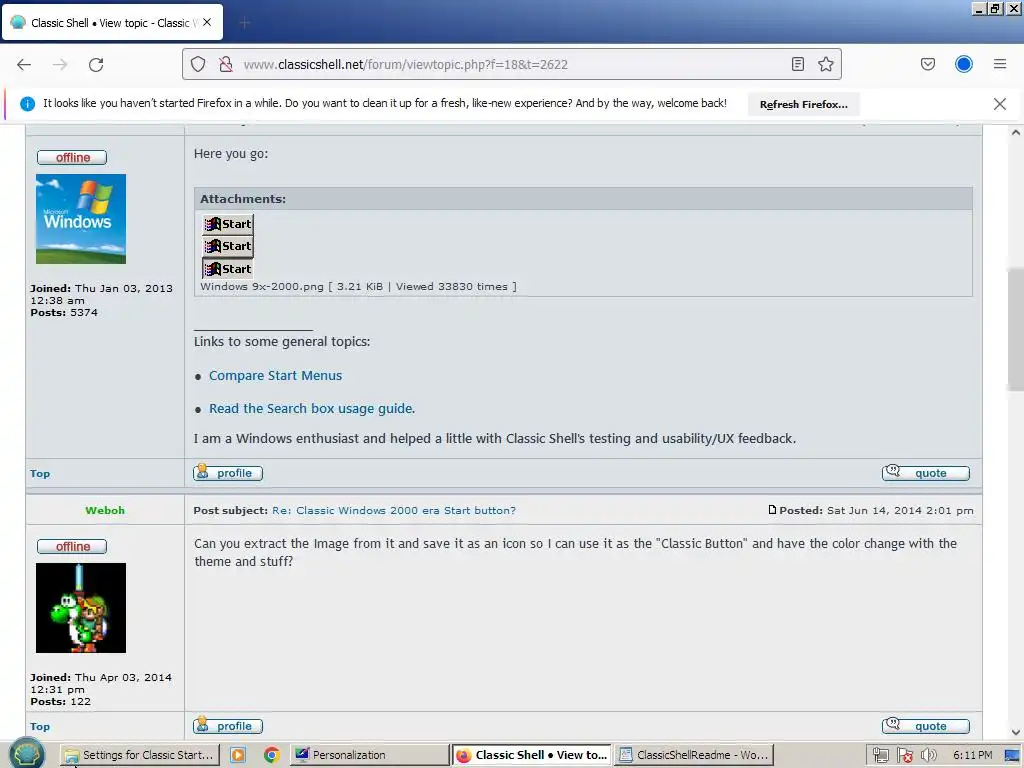1024x768 pixels.
Task: Click quote button on first post
Action: coord(925,473)
